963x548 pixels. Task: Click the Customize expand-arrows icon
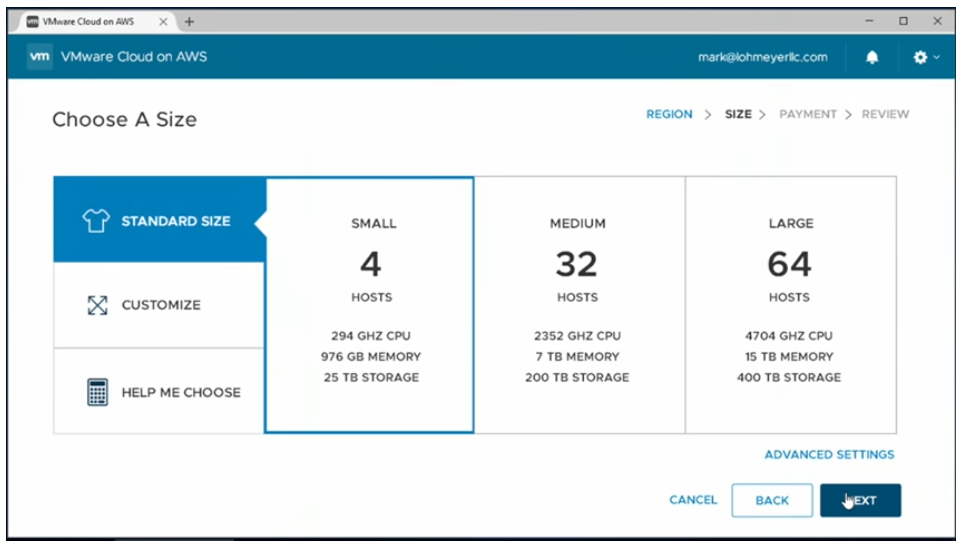[x=97, y=305]
